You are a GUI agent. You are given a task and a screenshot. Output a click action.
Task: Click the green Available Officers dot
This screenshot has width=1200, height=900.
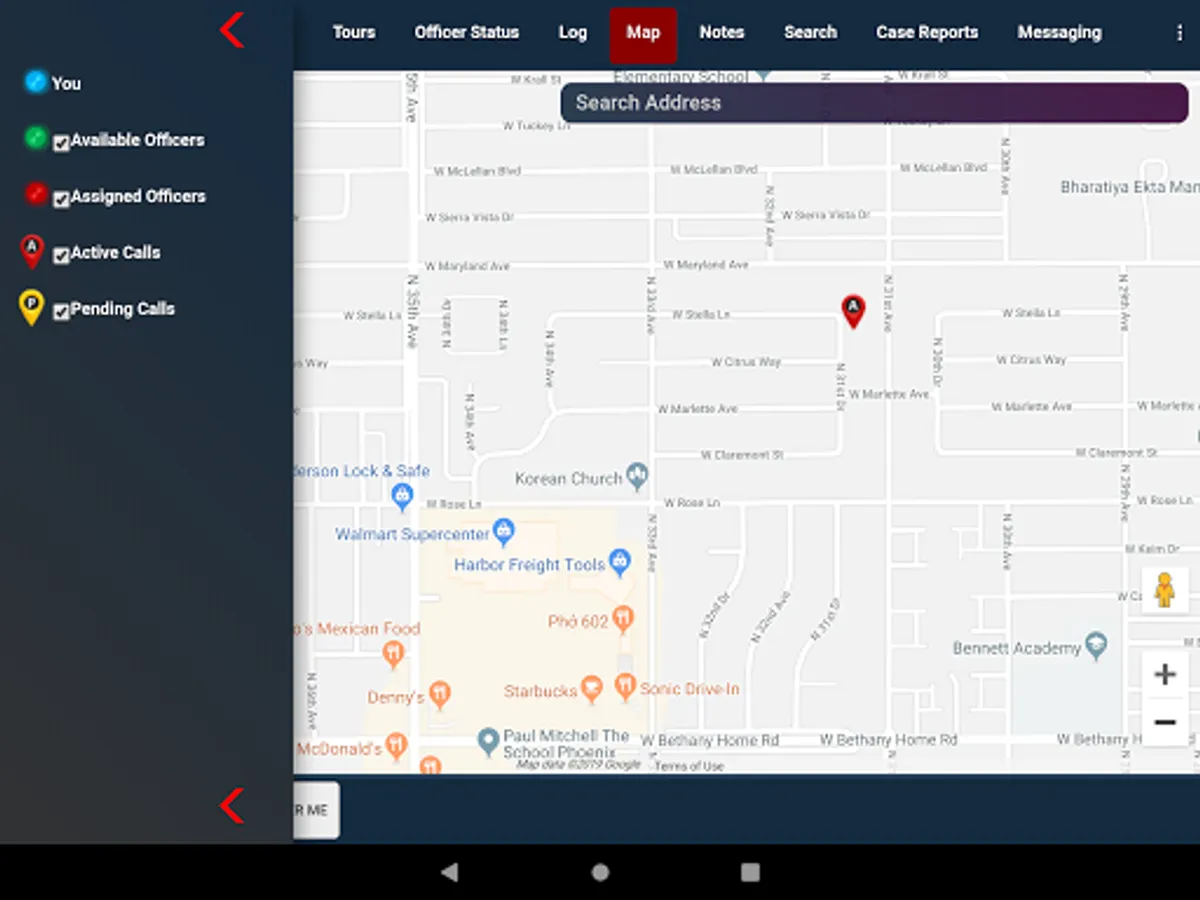(x=36, y=139)
